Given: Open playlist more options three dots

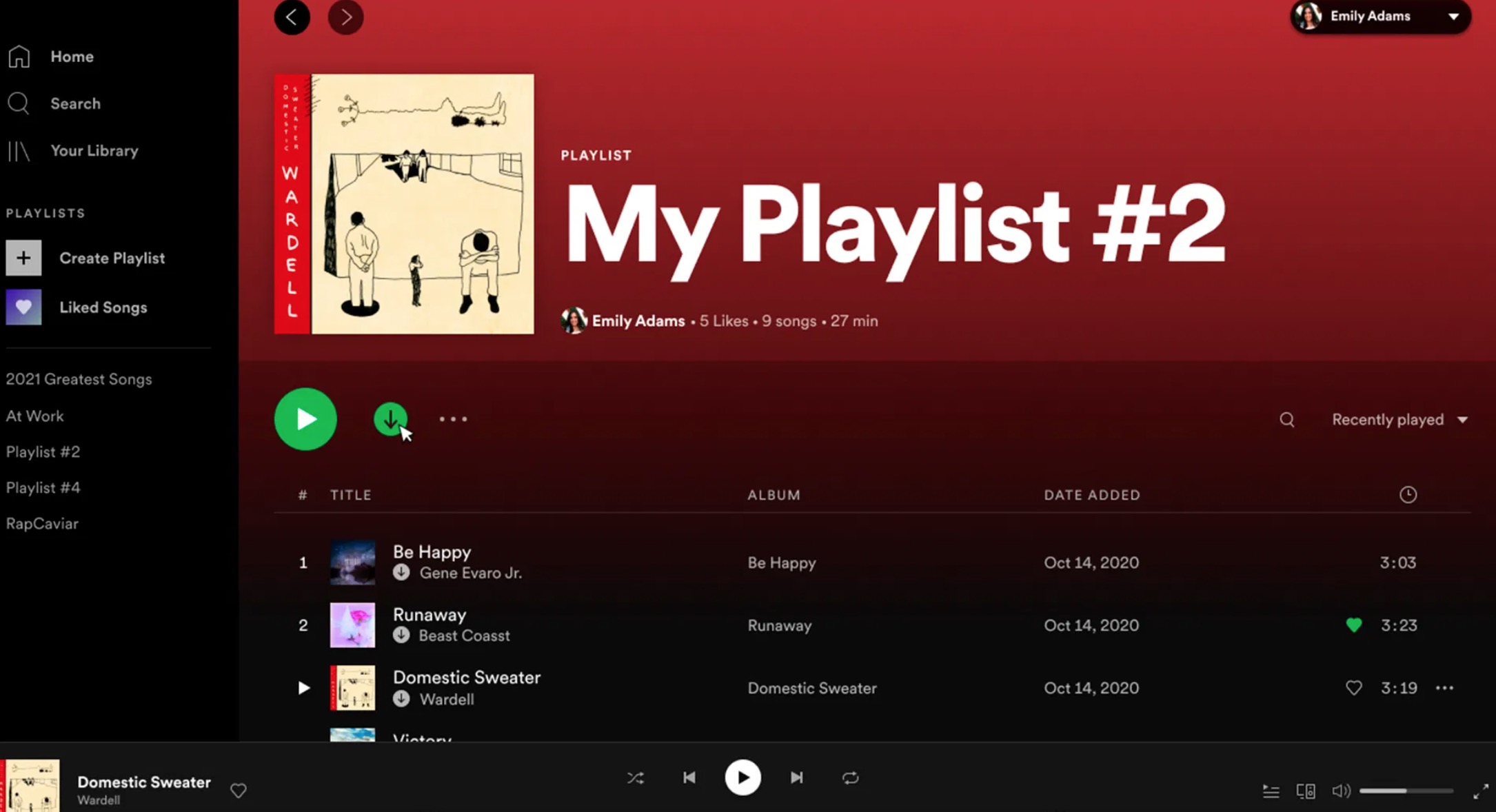Looking at the screenshot, I should coord(453,419).
